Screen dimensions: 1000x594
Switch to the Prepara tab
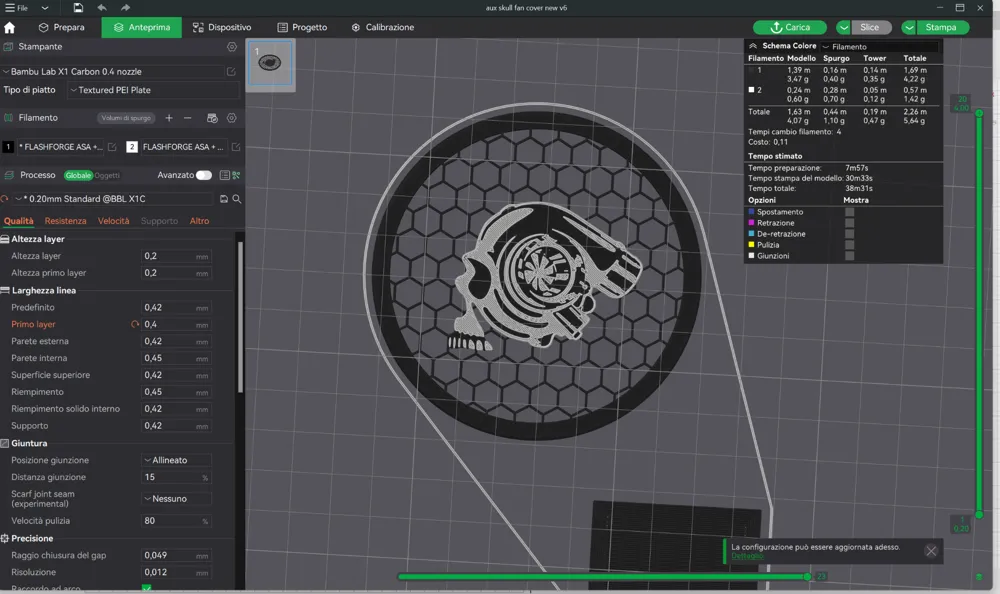pyautogui.click(x=62, y=27)
